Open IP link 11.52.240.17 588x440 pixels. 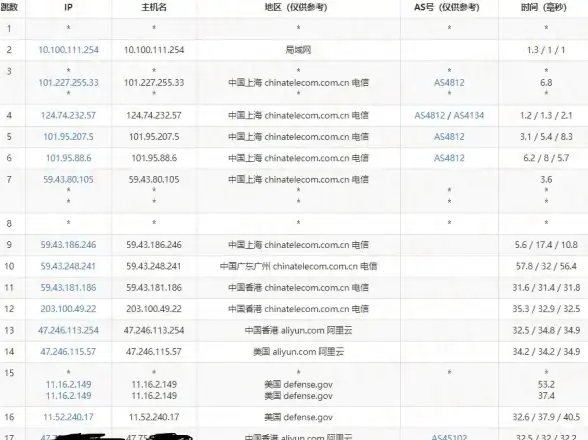[x=68, y=417]
